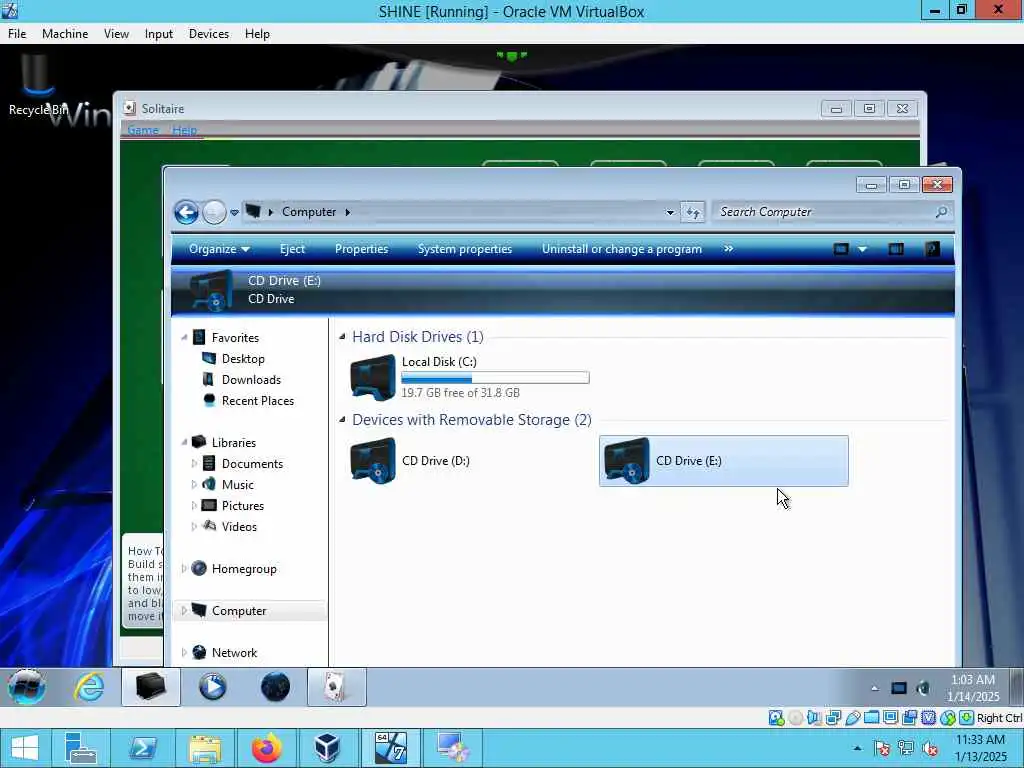
Task: Open the Solitaire Help menu
Action: [x=184, y=130]
